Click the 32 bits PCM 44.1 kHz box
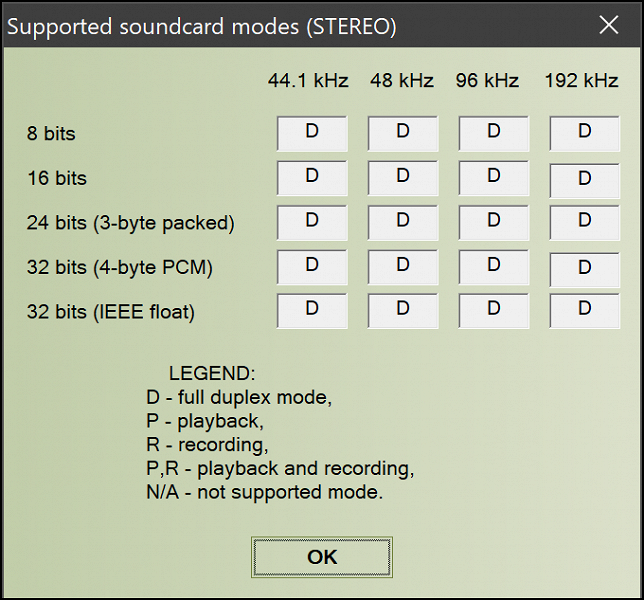 tap(312, 267)
